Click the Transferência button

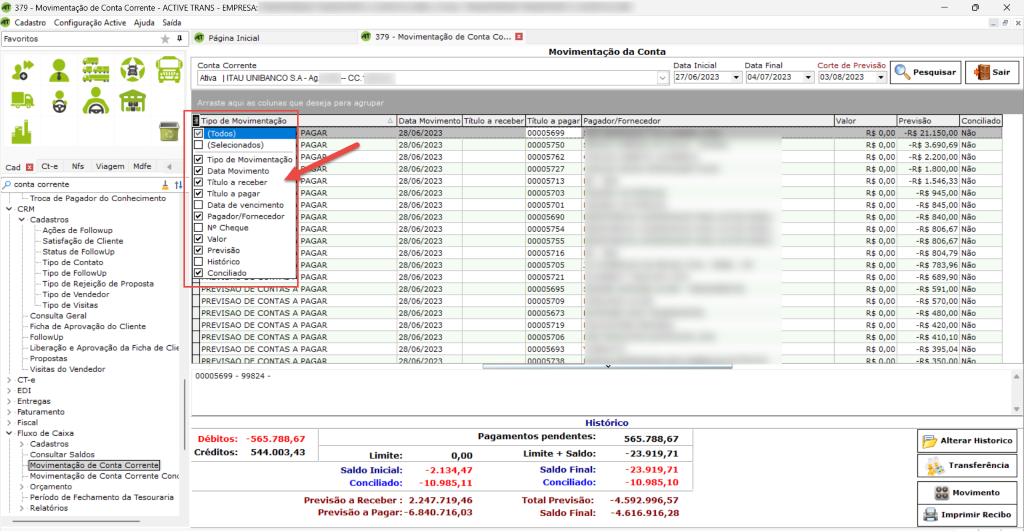coord(967,466)
